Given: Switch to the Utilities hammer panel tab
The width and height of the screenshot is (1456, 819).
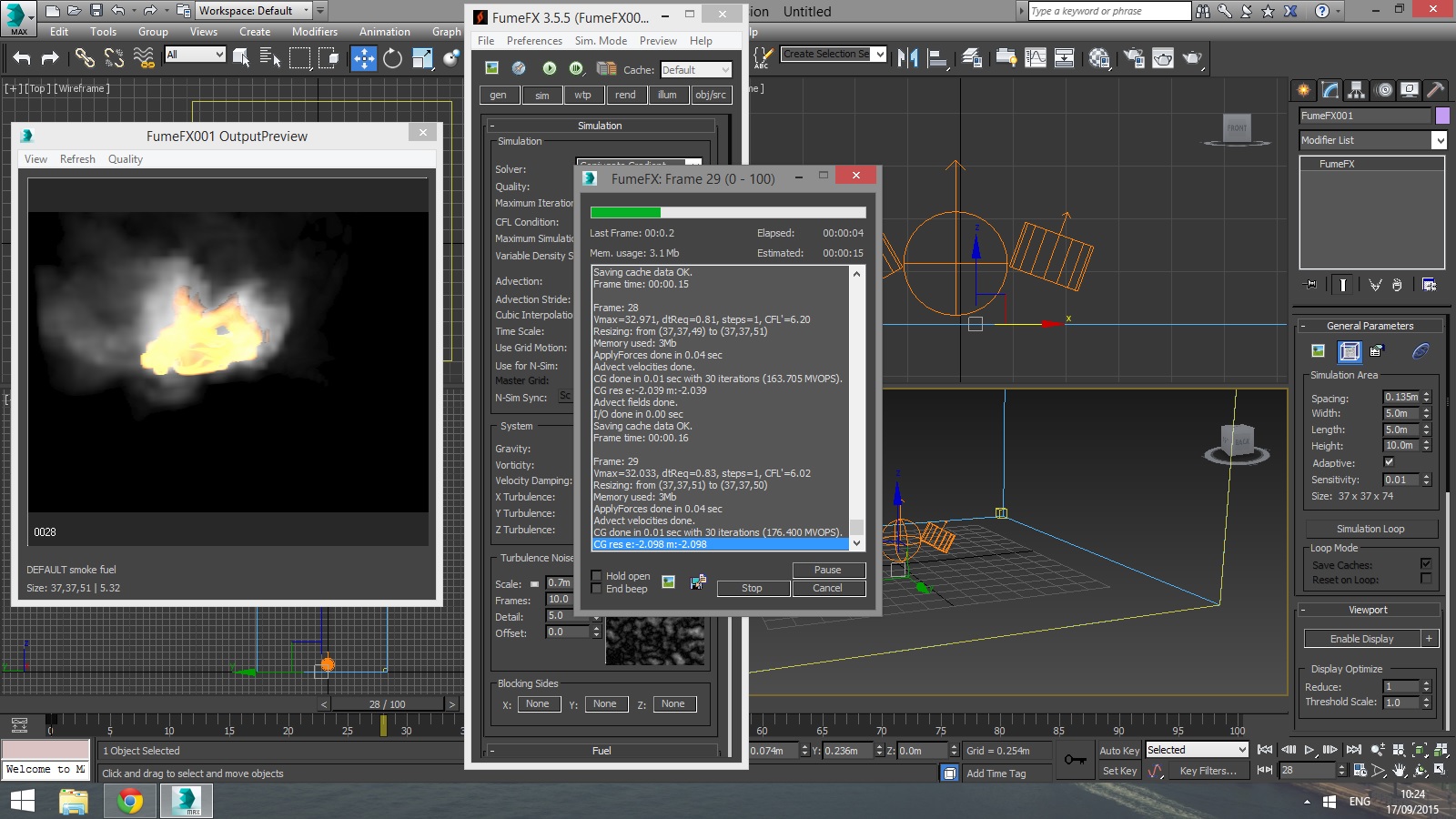Looking at the screenshot, I should click(x=1436, y=90).
